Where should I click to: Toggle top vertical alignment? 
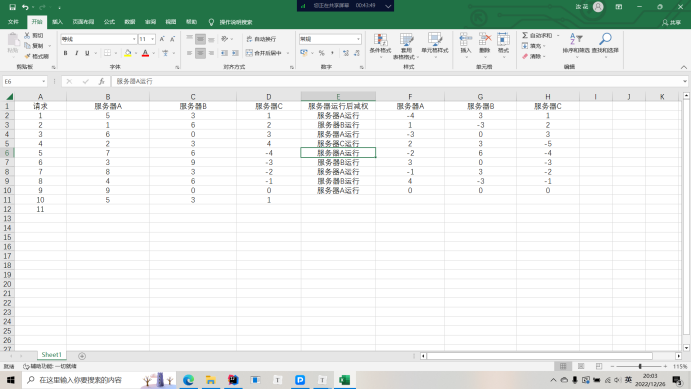(x=189, y=39)
